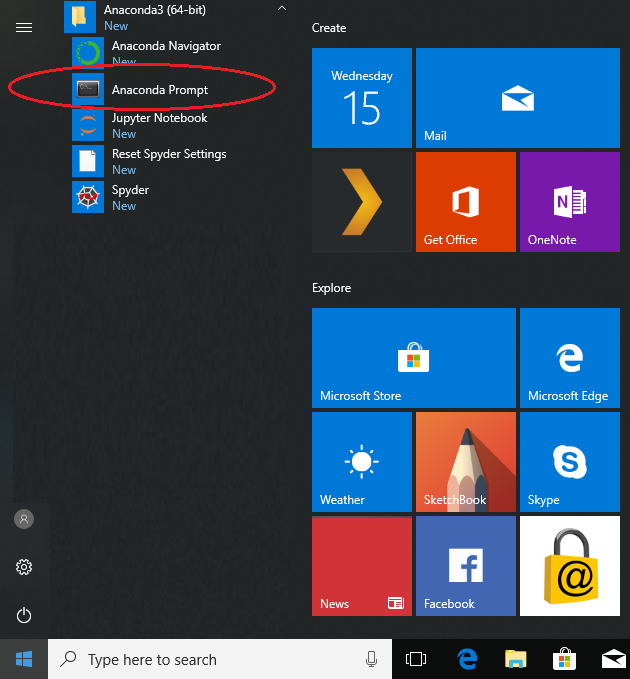
Task: Open Task View on the taskbar
Action: pyautogui.click(x=416, y=659)
